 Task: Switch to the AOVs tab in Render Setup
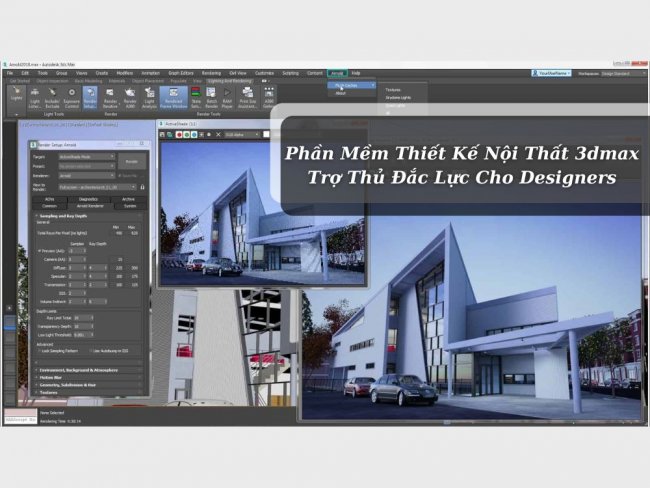[49, 199]
